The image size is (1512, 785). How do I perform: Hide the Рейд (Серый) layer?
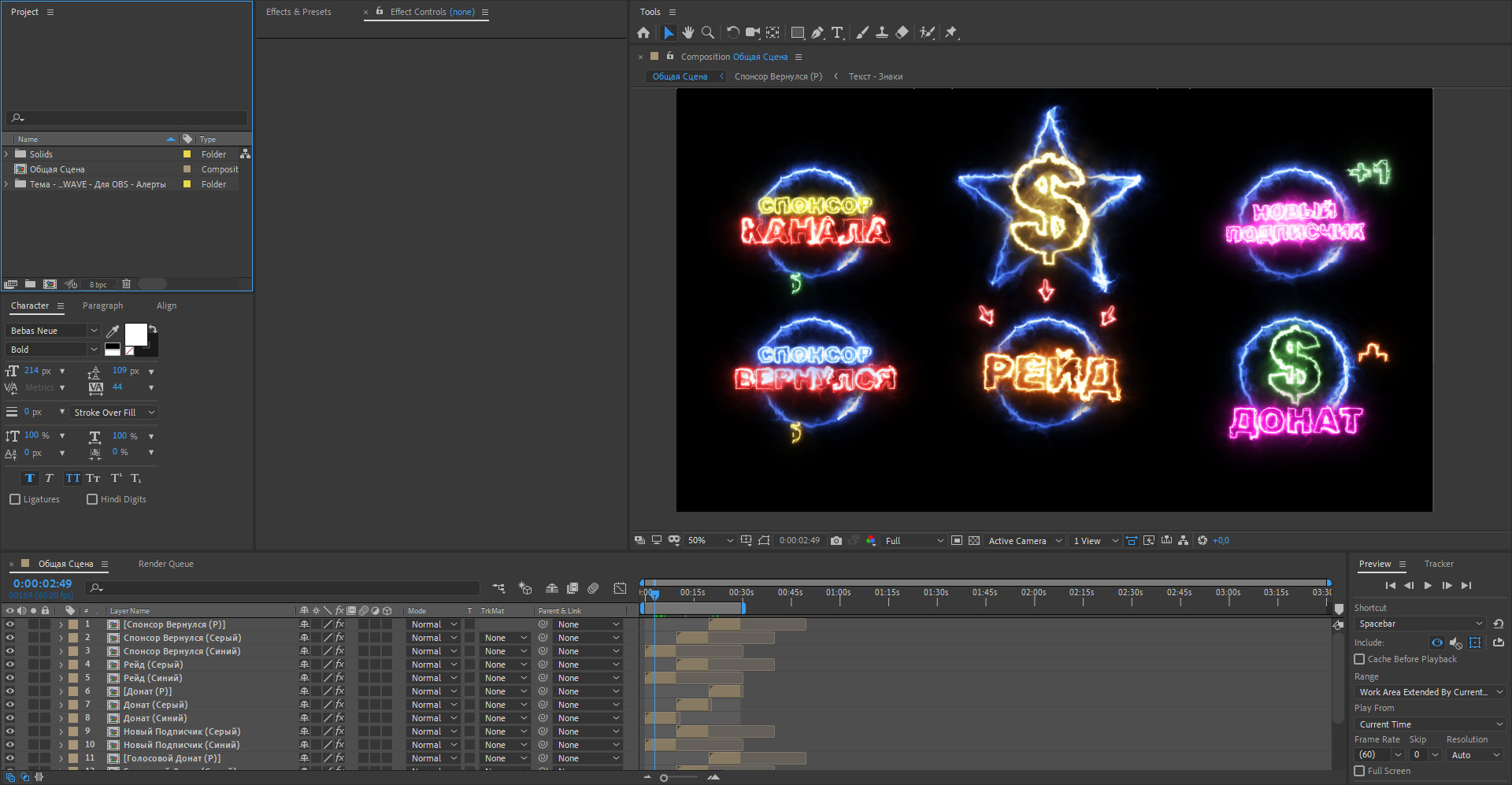[9, 665]
